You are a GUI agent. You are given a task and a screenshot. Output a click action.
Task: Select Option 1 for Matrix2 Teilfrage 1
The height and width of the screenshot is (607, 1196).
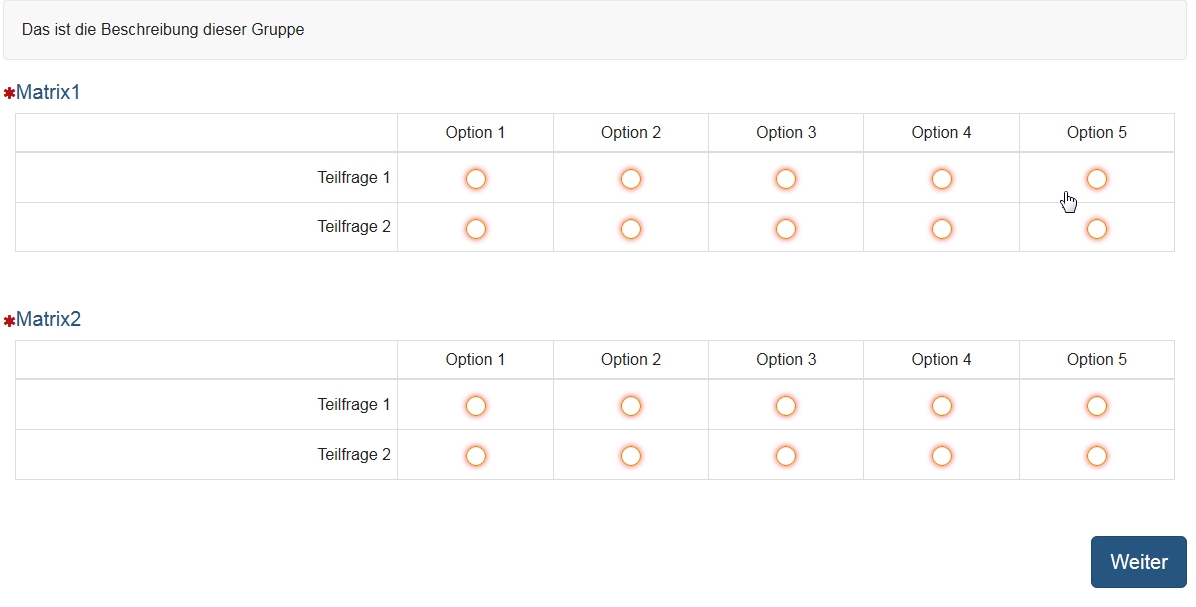tap(476, 406)
